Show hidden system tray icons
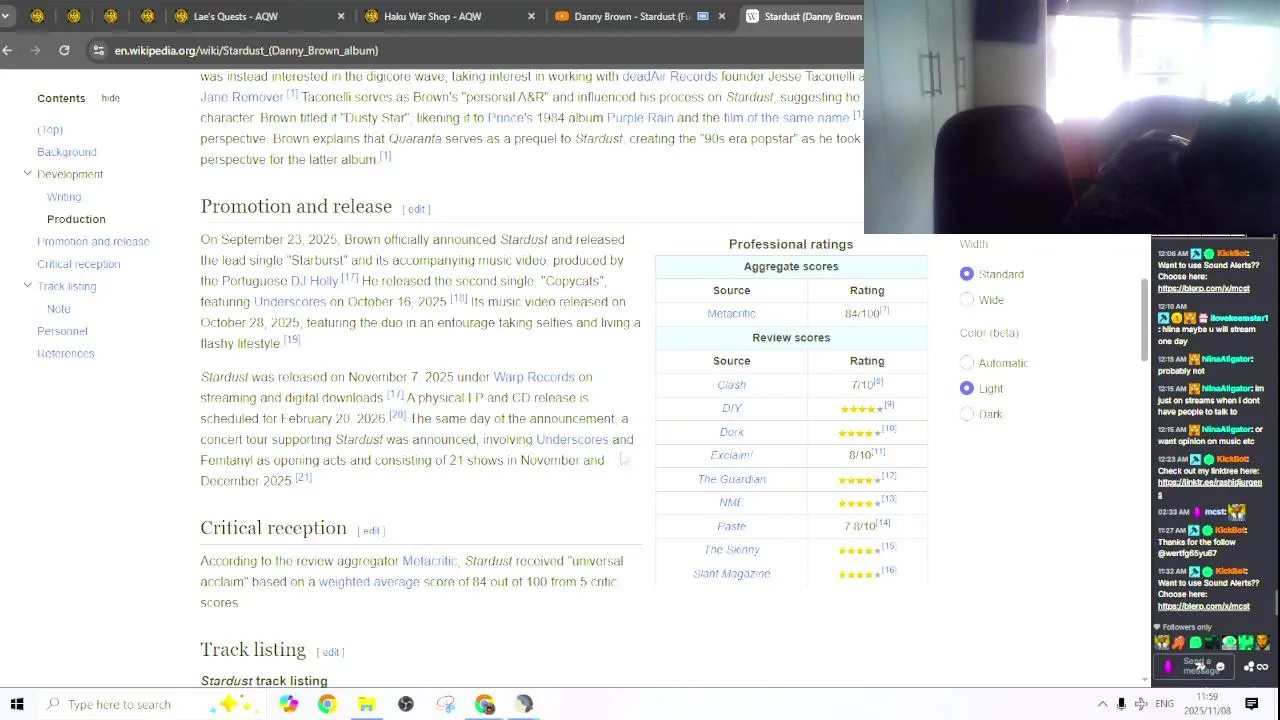 pyautogui.click(x=1102, y=704)
